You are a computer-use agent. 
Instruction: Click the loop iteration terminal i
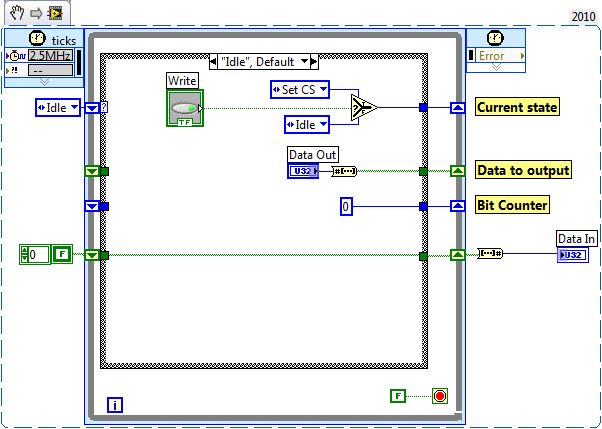pos(115,405)
